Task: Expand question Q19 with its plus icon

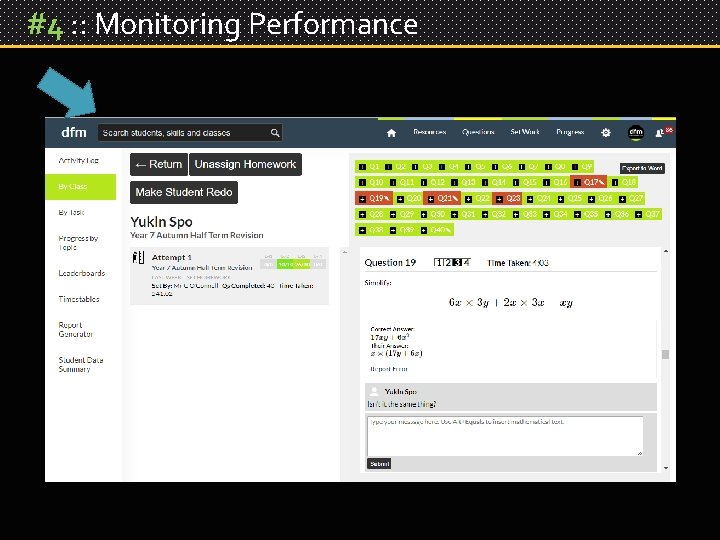Action: 362,199
